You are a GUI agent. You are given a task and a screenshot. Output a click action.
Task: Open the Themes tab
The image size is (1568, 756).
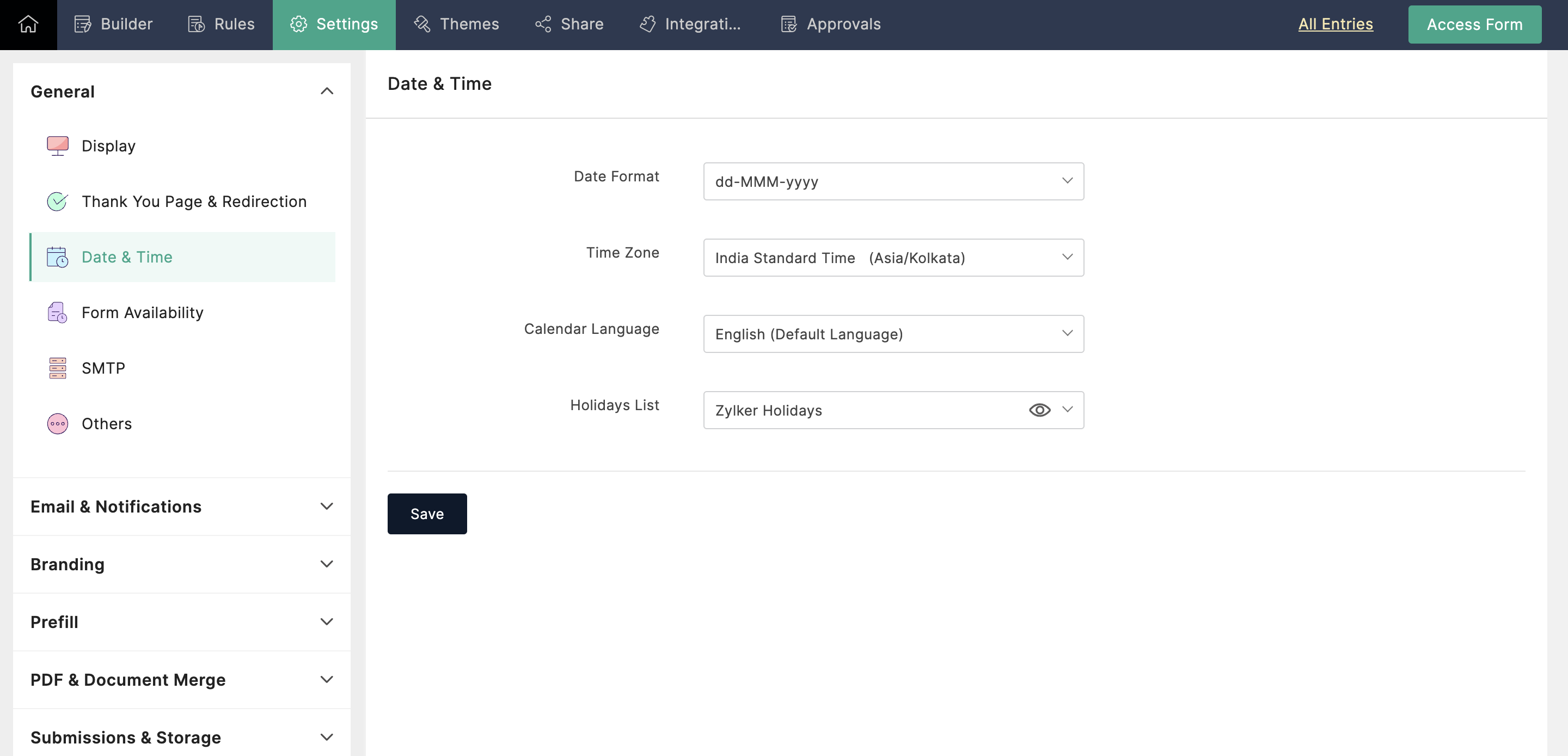[456, 25]
